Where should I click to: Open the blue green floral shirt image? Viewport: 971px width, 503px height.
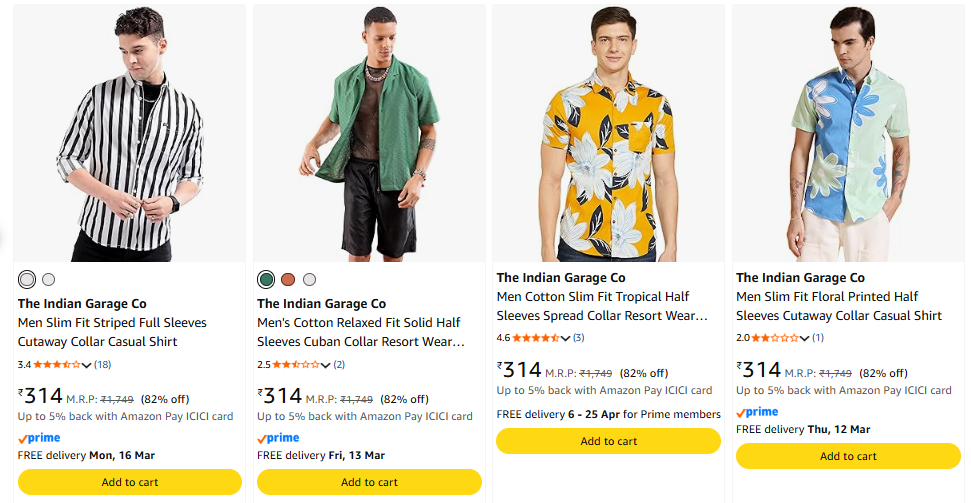(x=848, y=134)
